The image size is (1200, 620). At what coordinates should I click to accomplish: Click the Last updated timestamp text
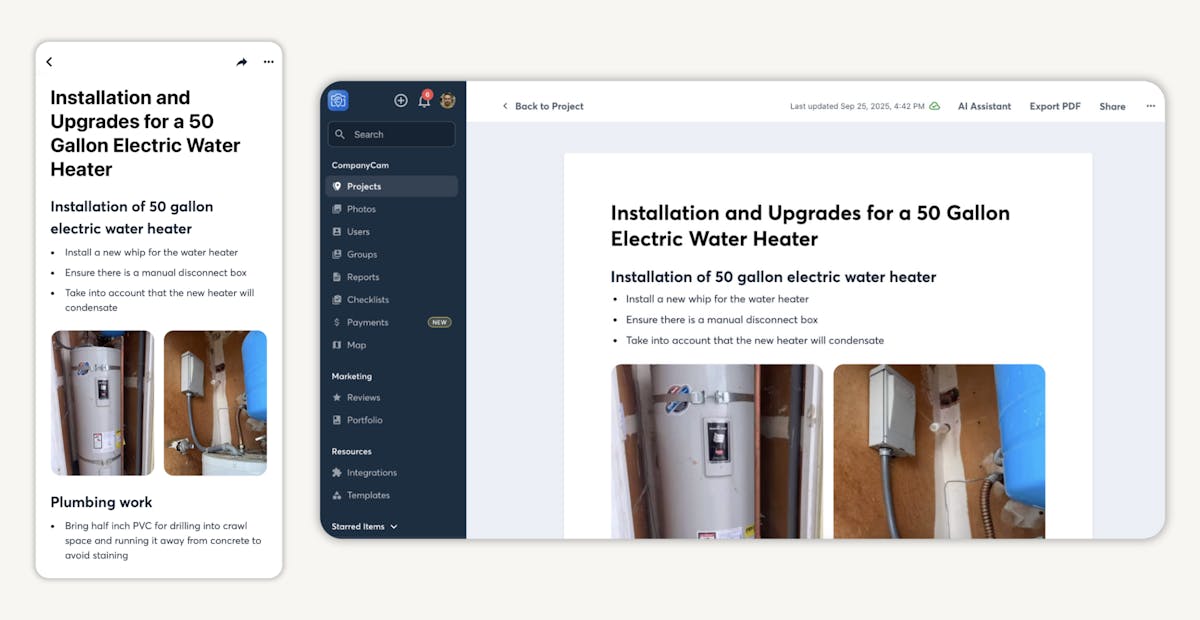click(x=857, y=106)
